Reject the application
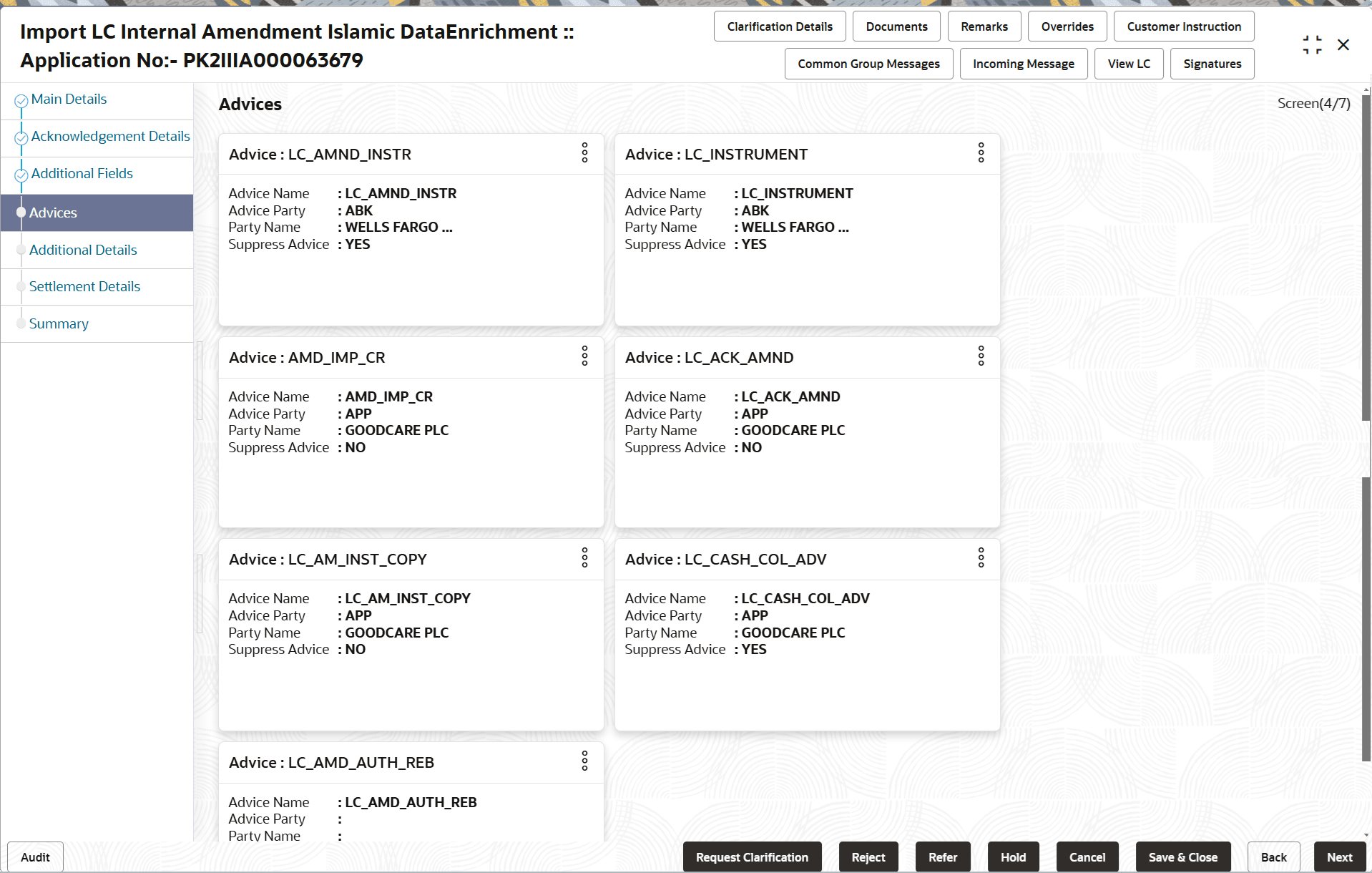The width and height of the screenshot is (1372, 873). click(x=868, y=857)
